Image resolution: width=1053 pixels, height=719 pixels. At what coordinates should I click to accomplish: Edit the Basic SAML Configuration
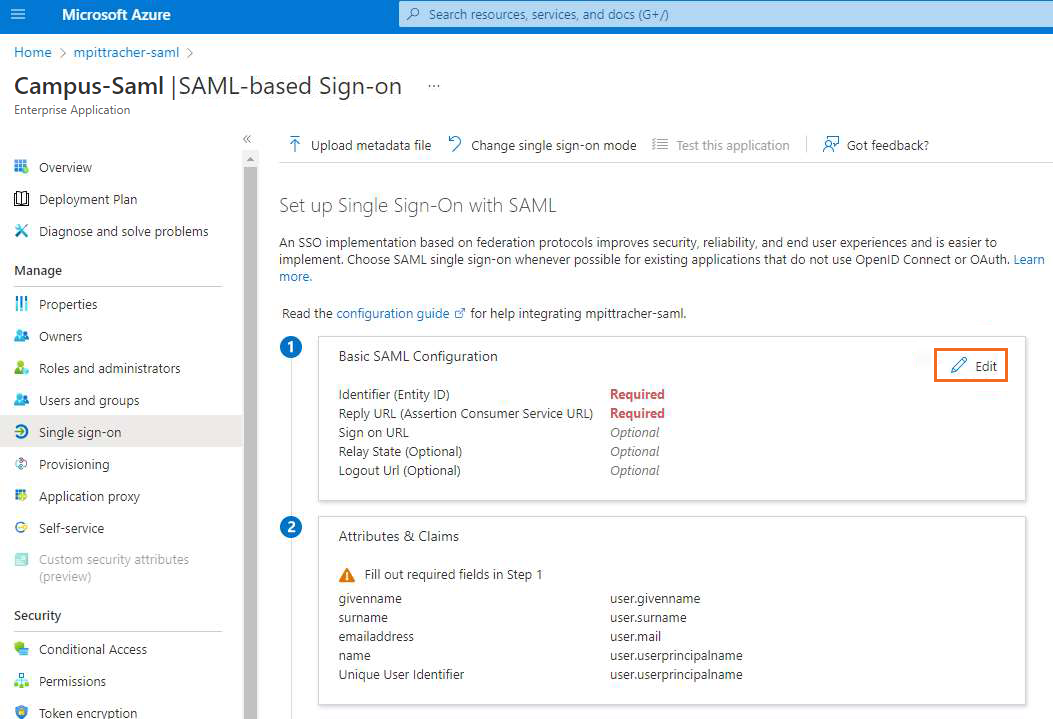970,365
